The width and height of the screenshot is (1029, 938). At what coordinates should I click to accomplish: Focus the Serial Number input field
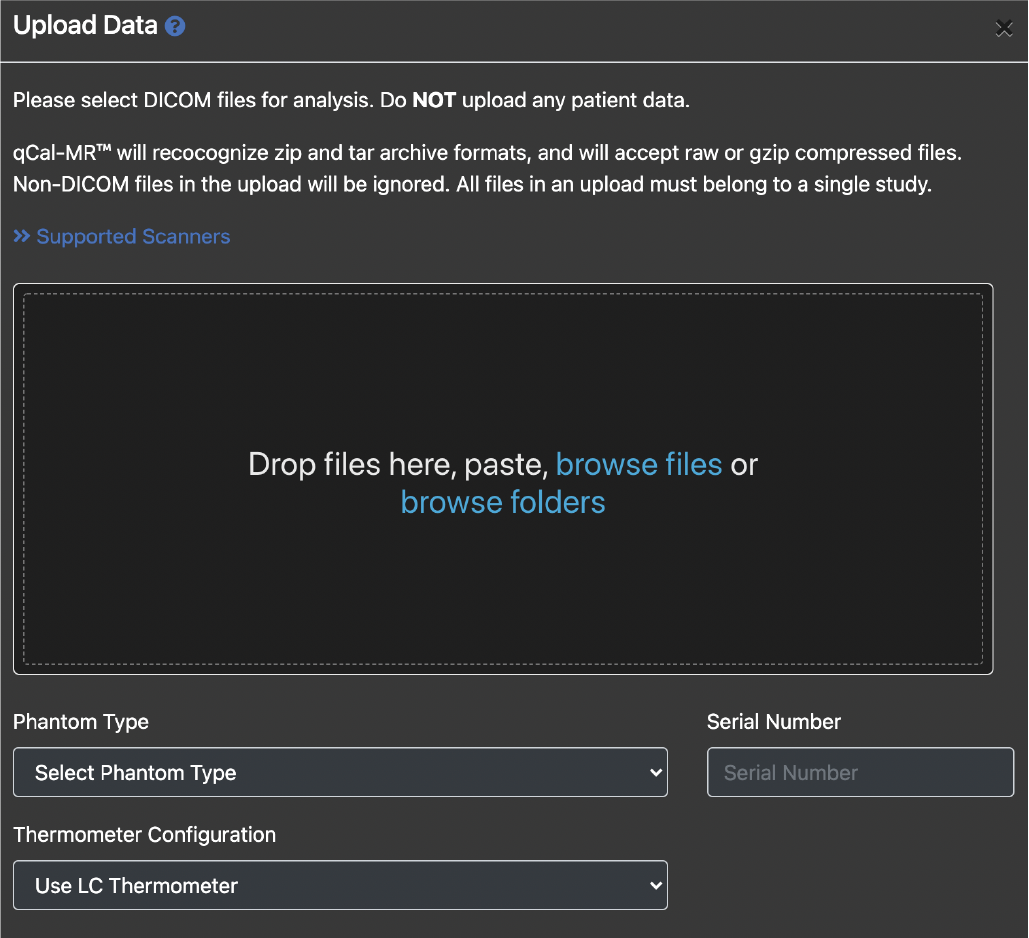860,773
